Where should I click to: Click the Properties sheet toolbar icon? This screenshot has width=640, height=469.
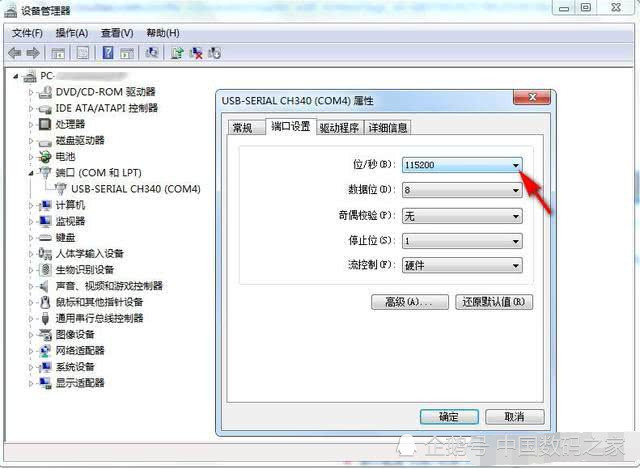point(83,53)
